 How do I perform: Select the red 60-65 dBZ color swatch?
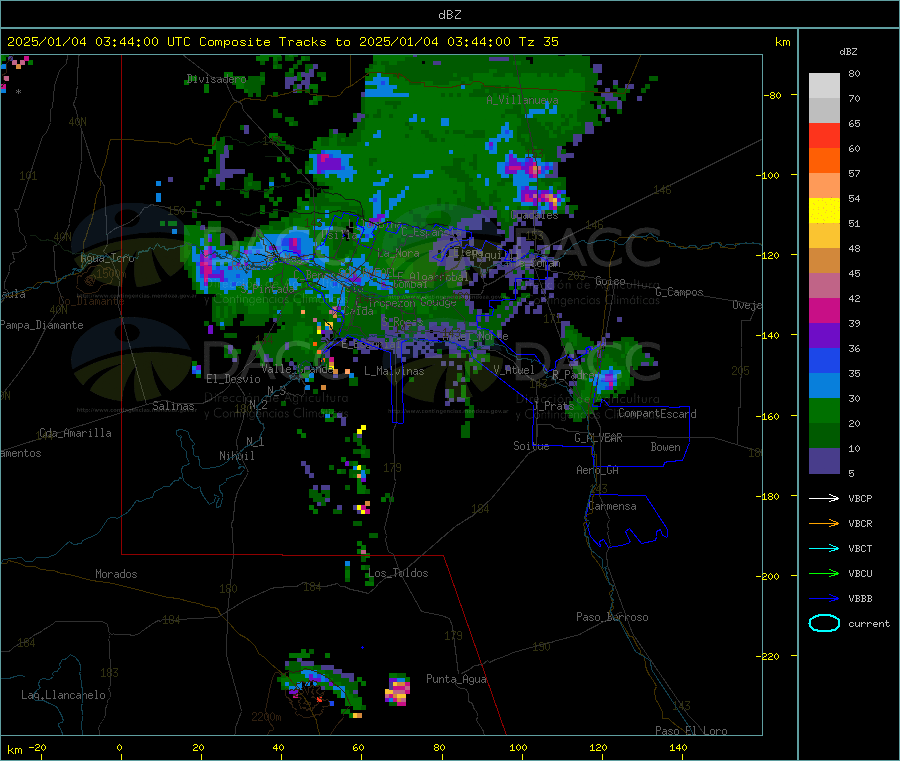[824, 135]
